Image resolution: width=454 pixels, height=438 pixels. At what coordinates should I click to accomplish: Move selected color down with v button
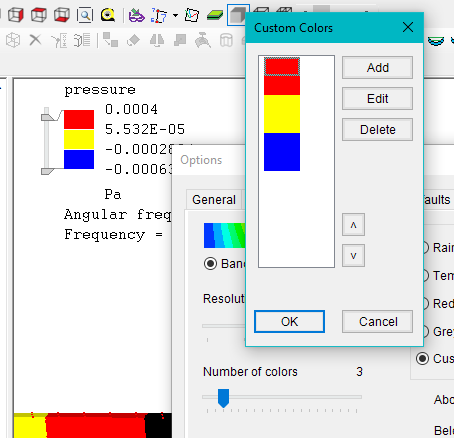click(x=353, y=256)
